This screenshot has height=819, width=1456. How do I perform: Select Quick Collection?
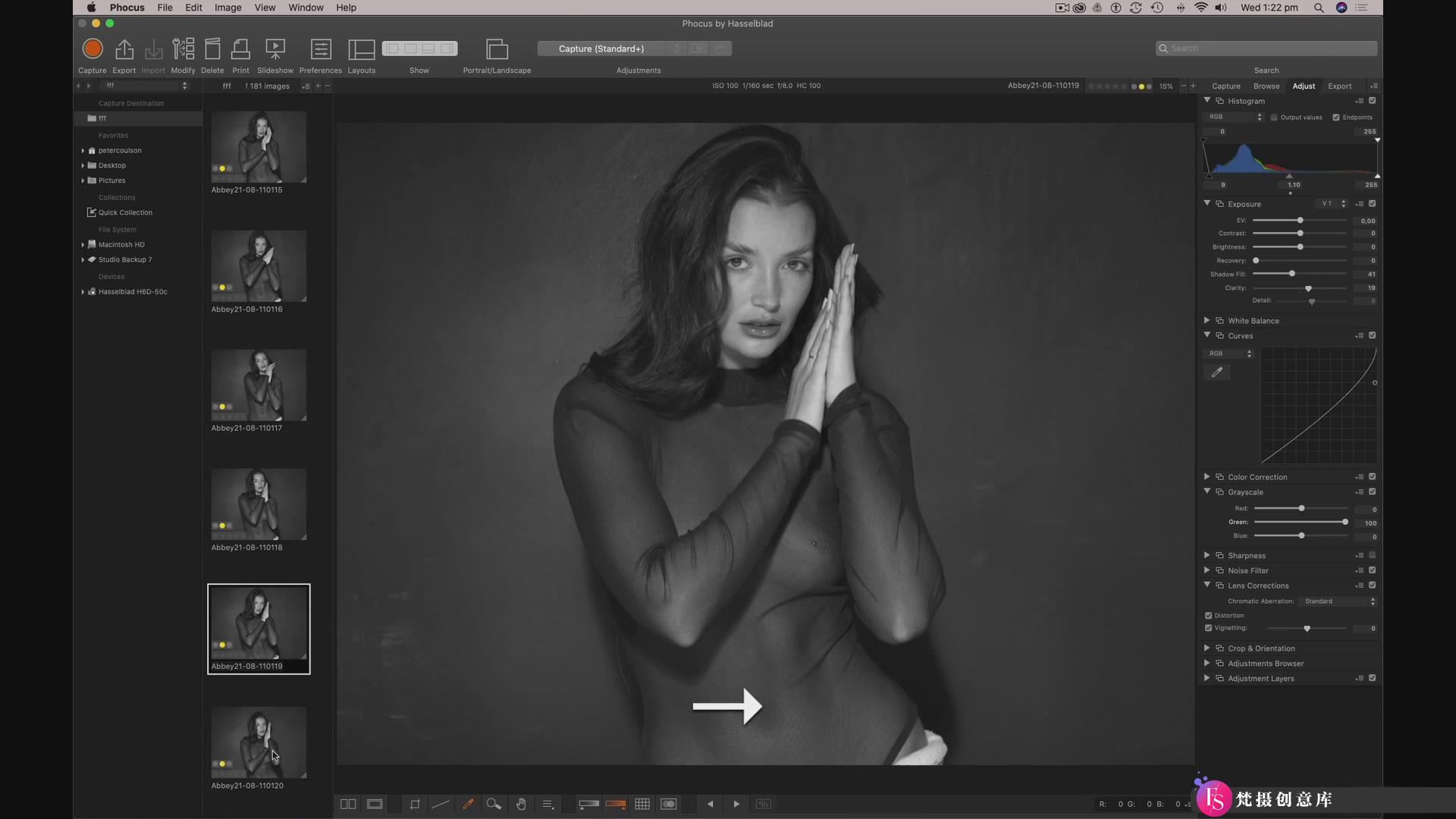[x=125, y=212]
